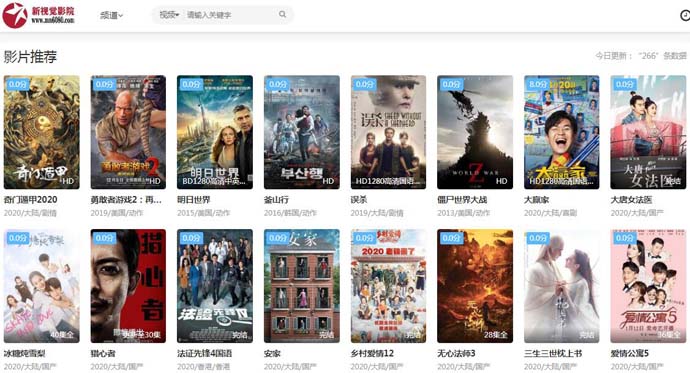The width and height of the screenshot is (690, 373).
Task: Click the 大赢家 movie poster
Action: (562, 132)
